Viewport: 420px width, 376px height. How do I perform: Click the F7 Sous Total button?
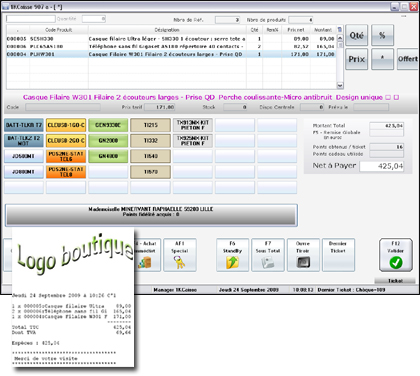tap(268, 255)
